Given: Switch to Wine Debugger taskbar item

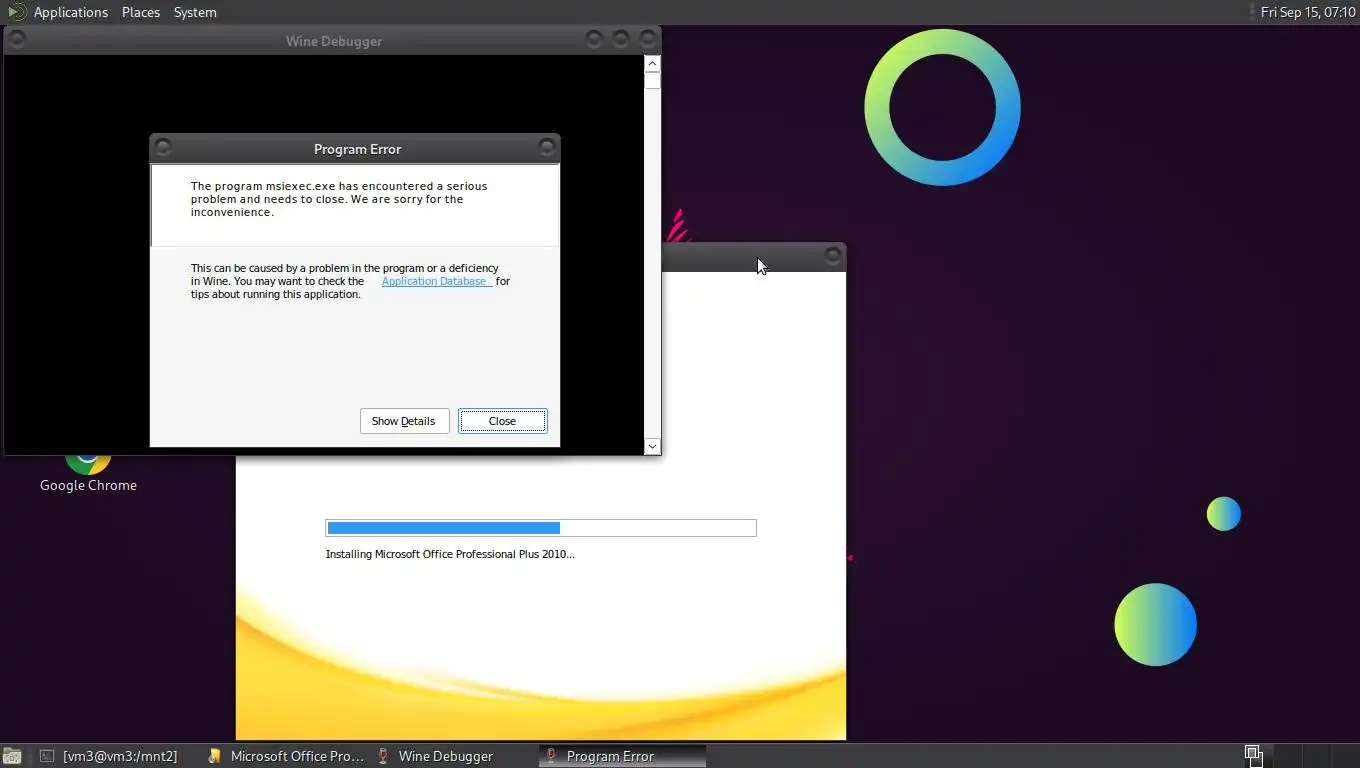Looking at the screenshot, I should [x=454, y=756].
